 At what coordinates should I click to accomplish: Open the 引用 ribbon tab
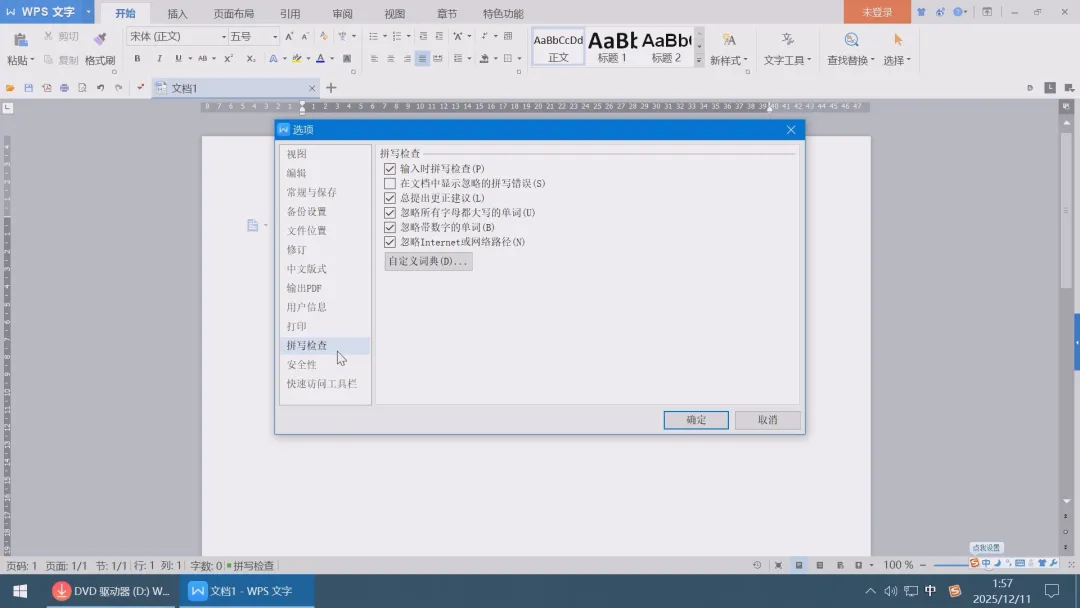[290, 13]
